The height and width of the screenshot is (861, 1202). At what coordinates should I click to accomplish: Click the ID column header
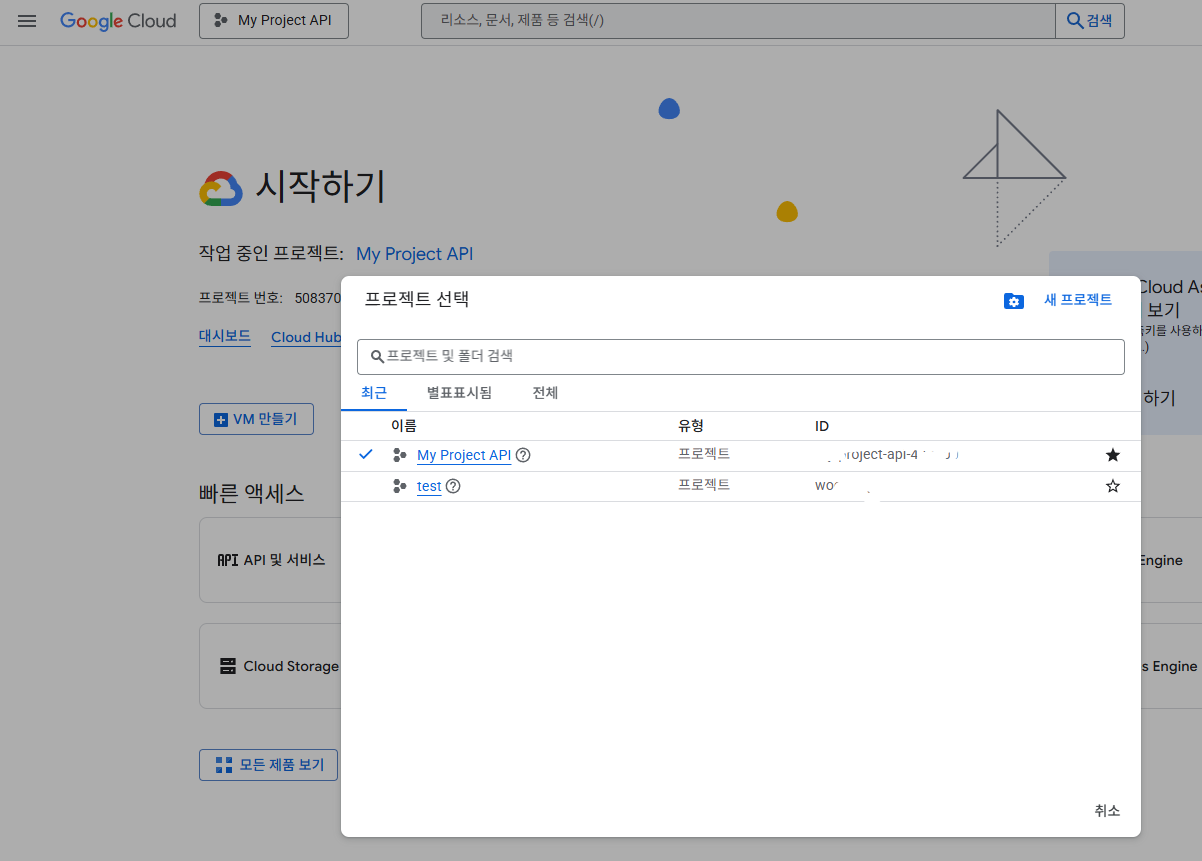(x=822, y=426)
